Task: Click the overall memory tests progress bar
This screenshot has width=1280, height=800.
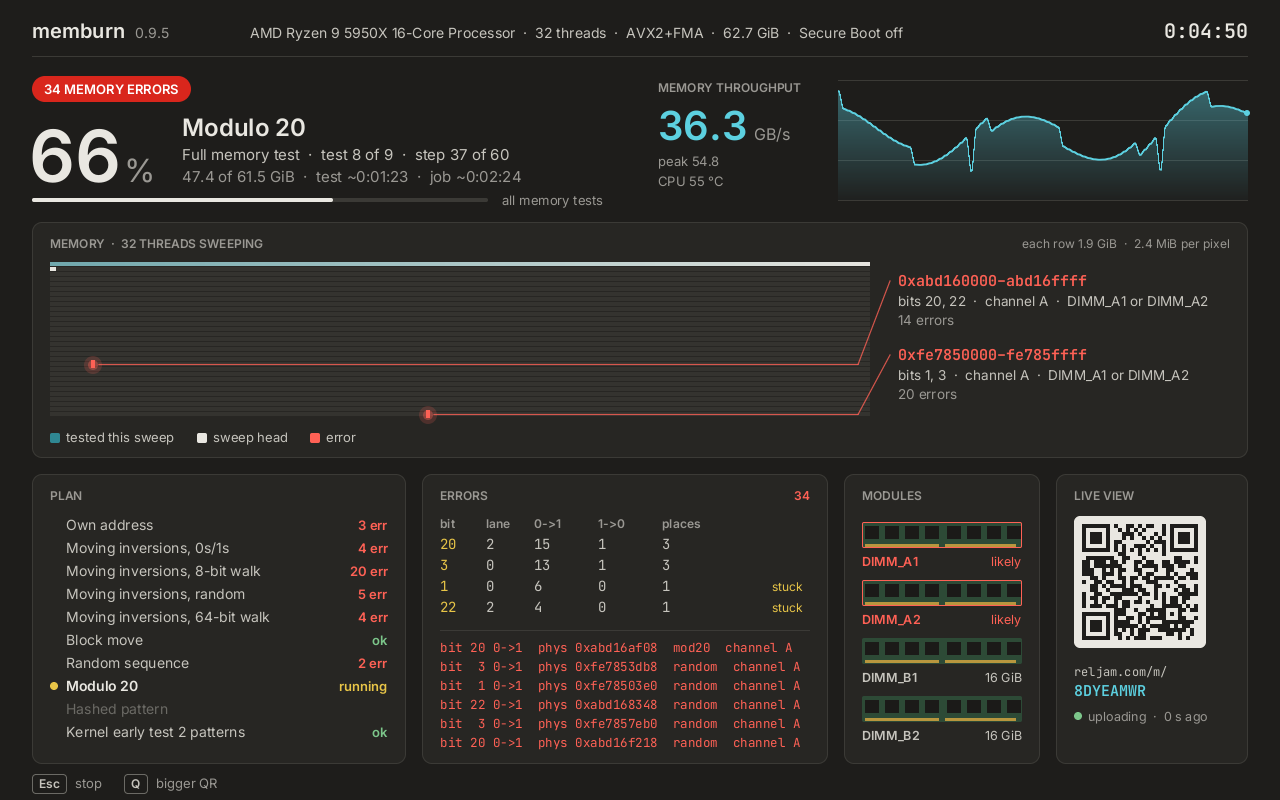Action: 260,200
